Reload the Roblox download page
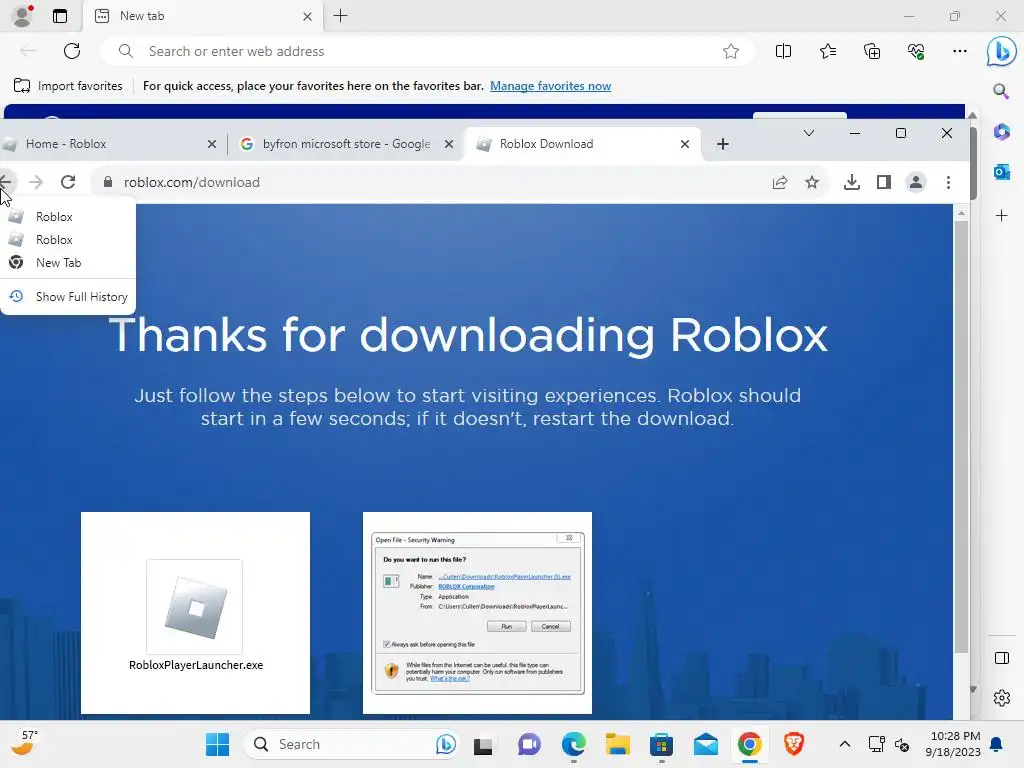The width and height of the screenshot is (1024, 768). 68,182
